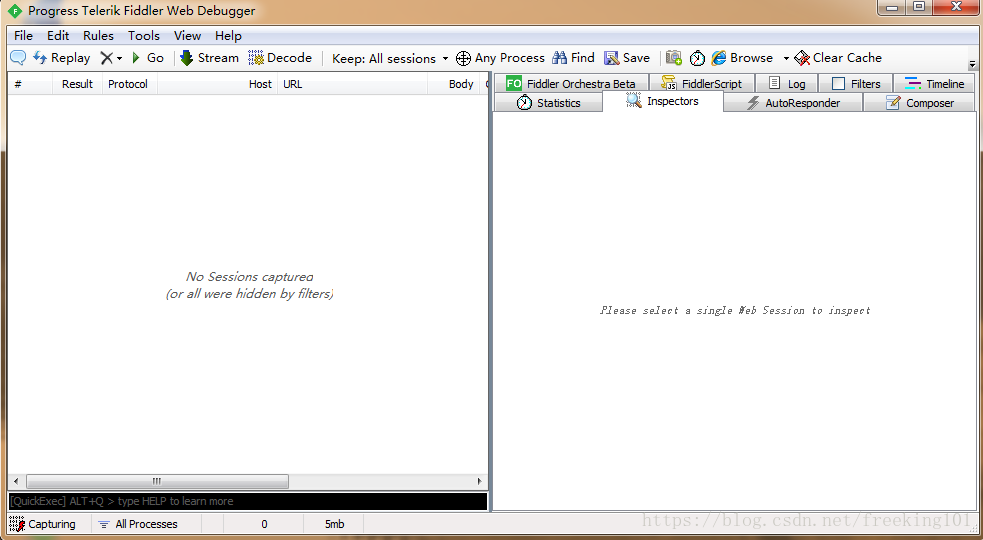Close the Fiddler window
Viewport: 983px width, 540px height.
[955, 8]
